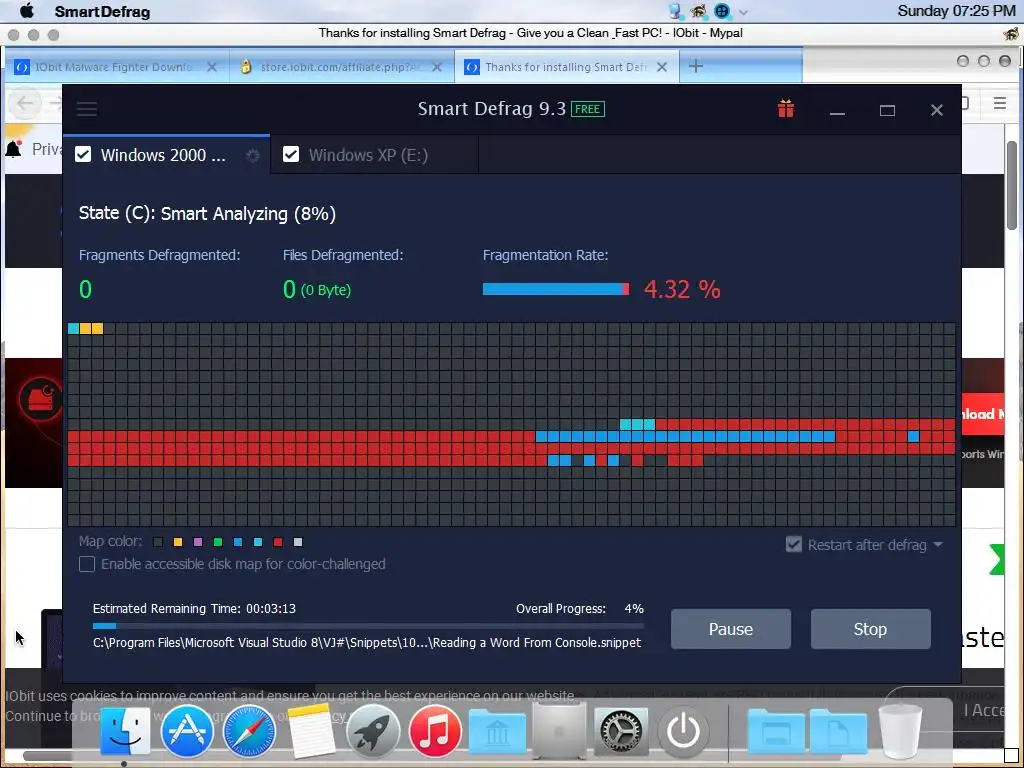Viewport: 1024px width, 768px height.
Task: Open Finder from the dock
Action: coord(125,731)
